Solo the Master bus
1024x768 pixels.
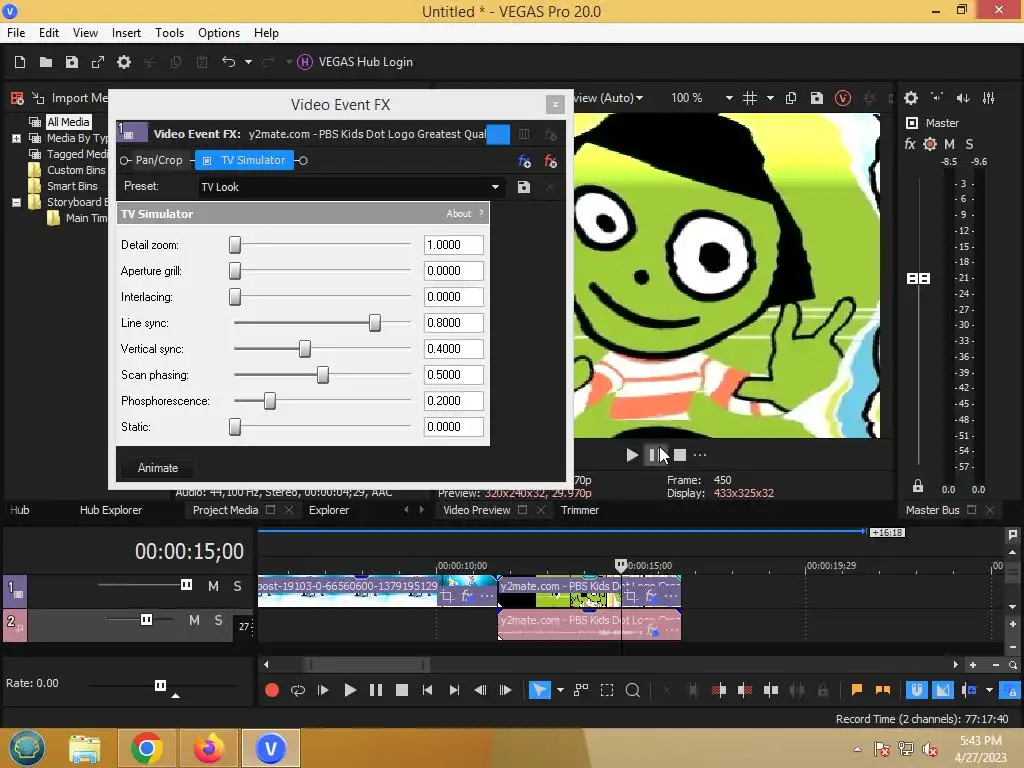click(x=969, y=144)
